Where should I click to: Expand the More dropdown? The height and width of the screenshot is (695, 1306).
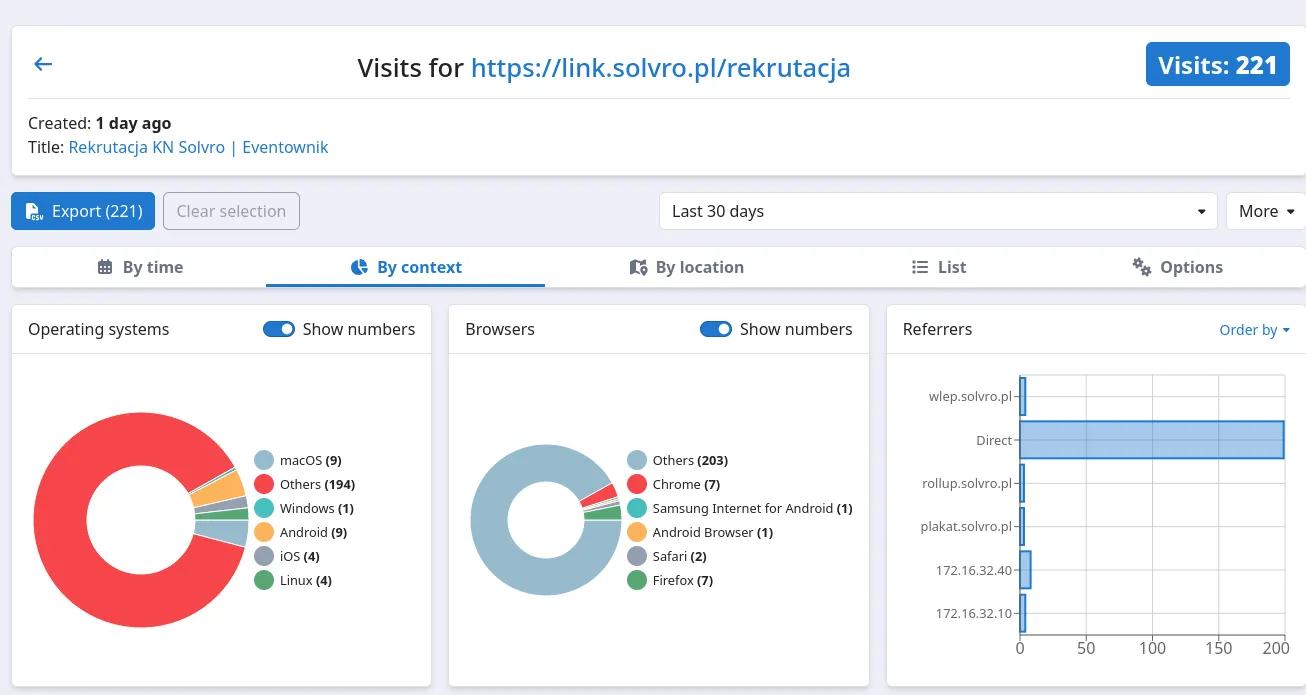click(x=1266, y=211)
